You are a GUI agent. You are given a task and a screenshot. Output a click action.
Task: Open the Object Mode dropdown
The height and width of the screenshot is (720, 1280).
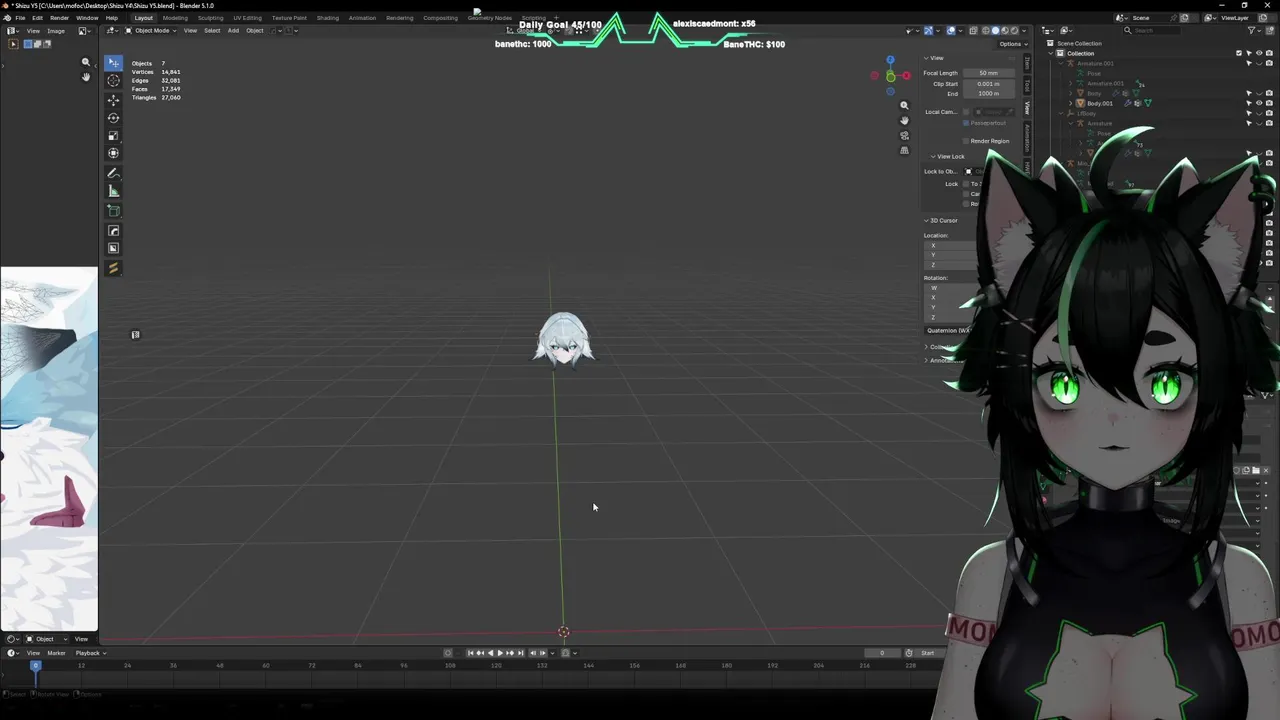point(151,30)
